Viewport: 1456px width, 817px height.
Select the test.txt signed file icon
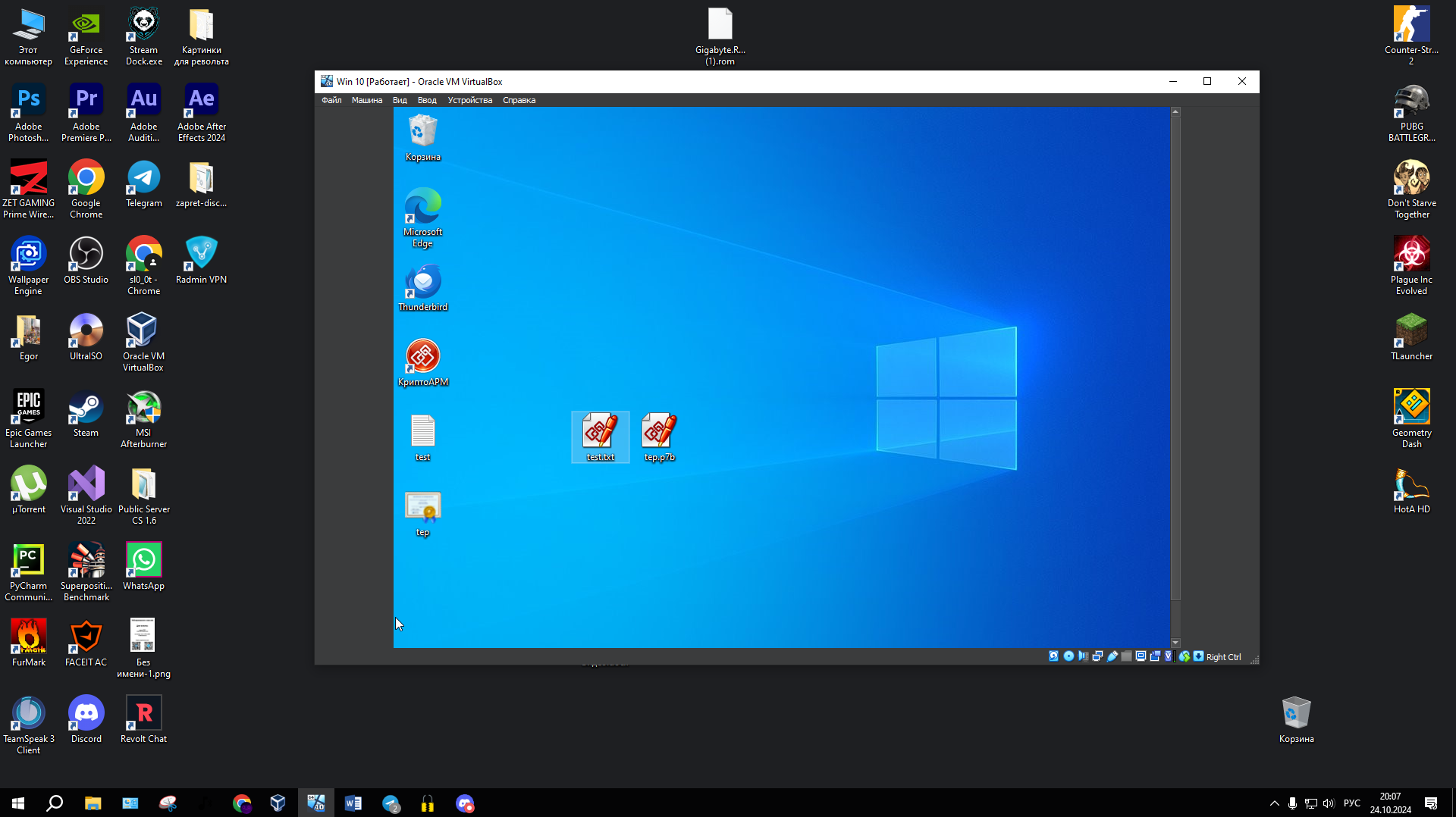tap(600, 437)
